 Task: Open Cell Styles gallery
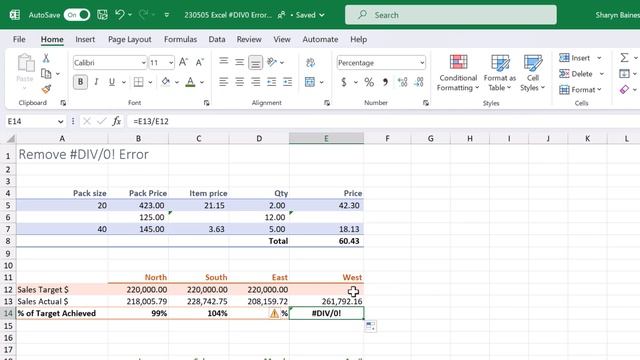(x=533, y=73)
